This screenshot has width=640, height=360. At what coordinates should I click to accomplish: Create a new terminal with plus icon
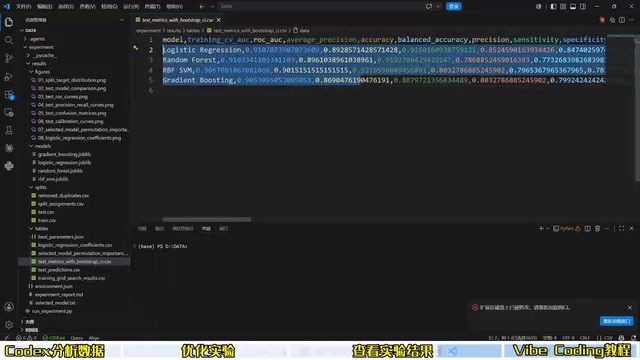point(541,229)
